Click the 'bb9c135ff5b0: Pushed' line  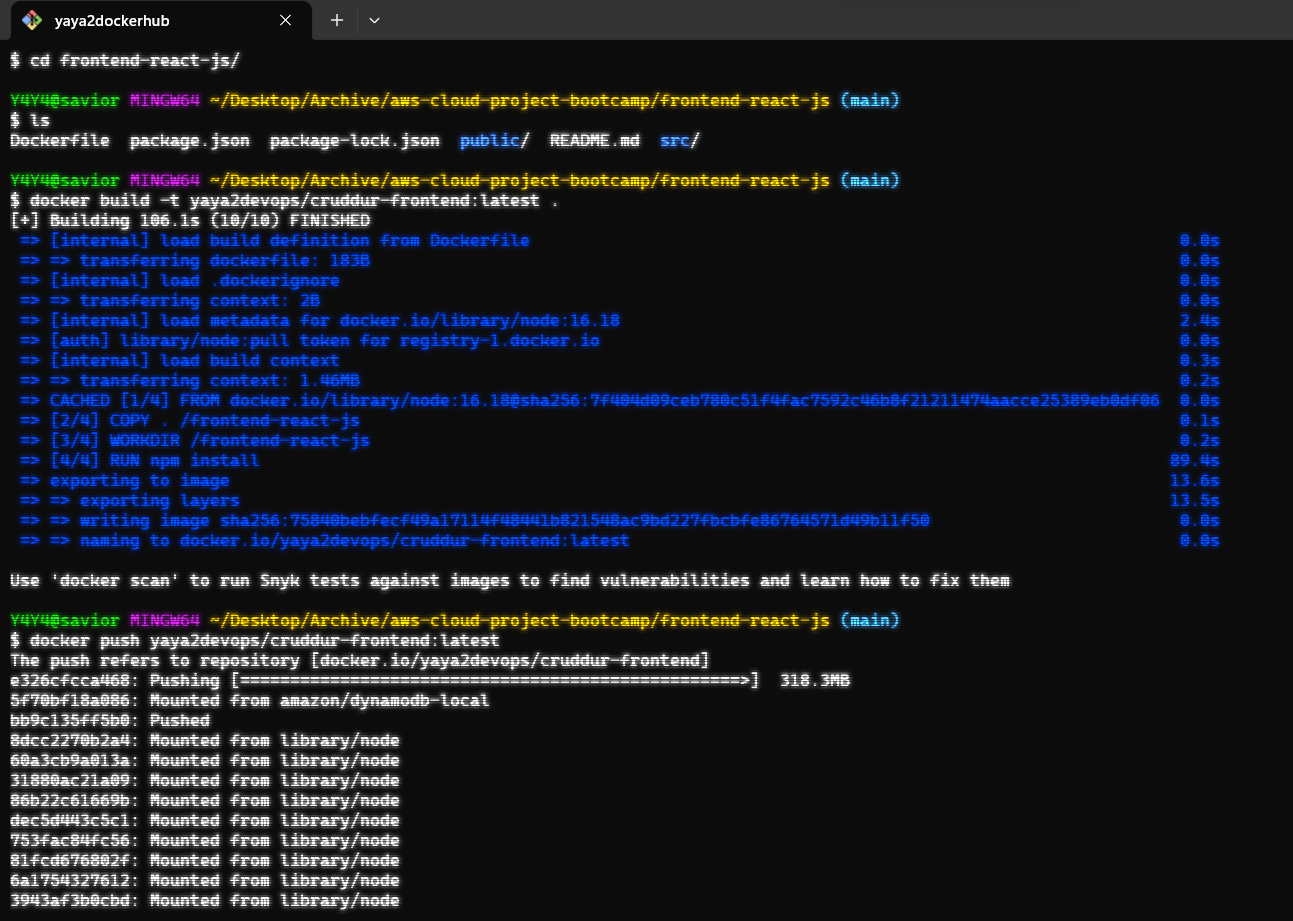coord(110,720)
